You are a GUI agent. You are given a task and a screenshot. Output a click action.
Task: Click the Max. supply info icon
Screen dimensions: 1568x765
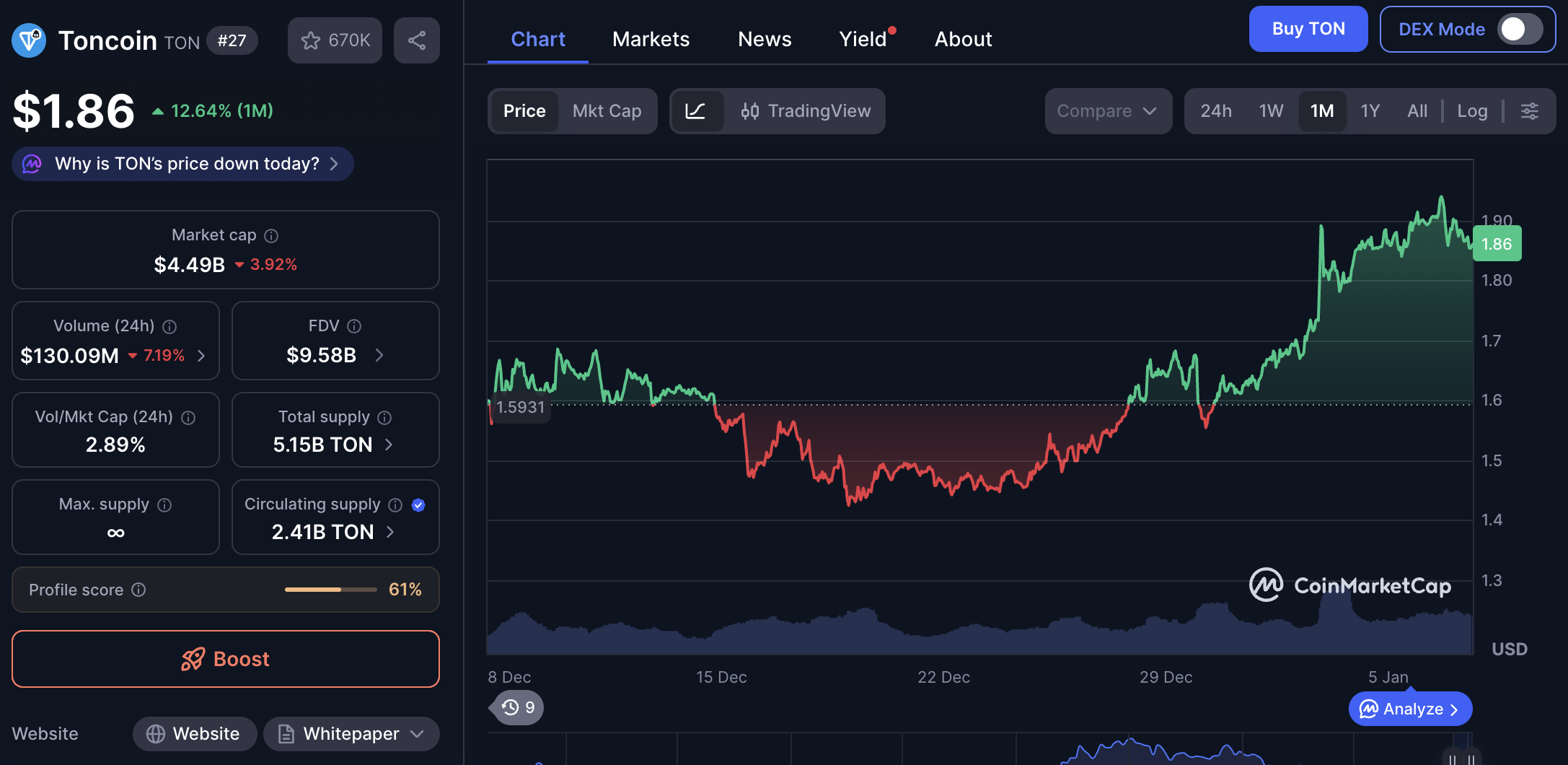pyautogui.click(x=164, y=505)
